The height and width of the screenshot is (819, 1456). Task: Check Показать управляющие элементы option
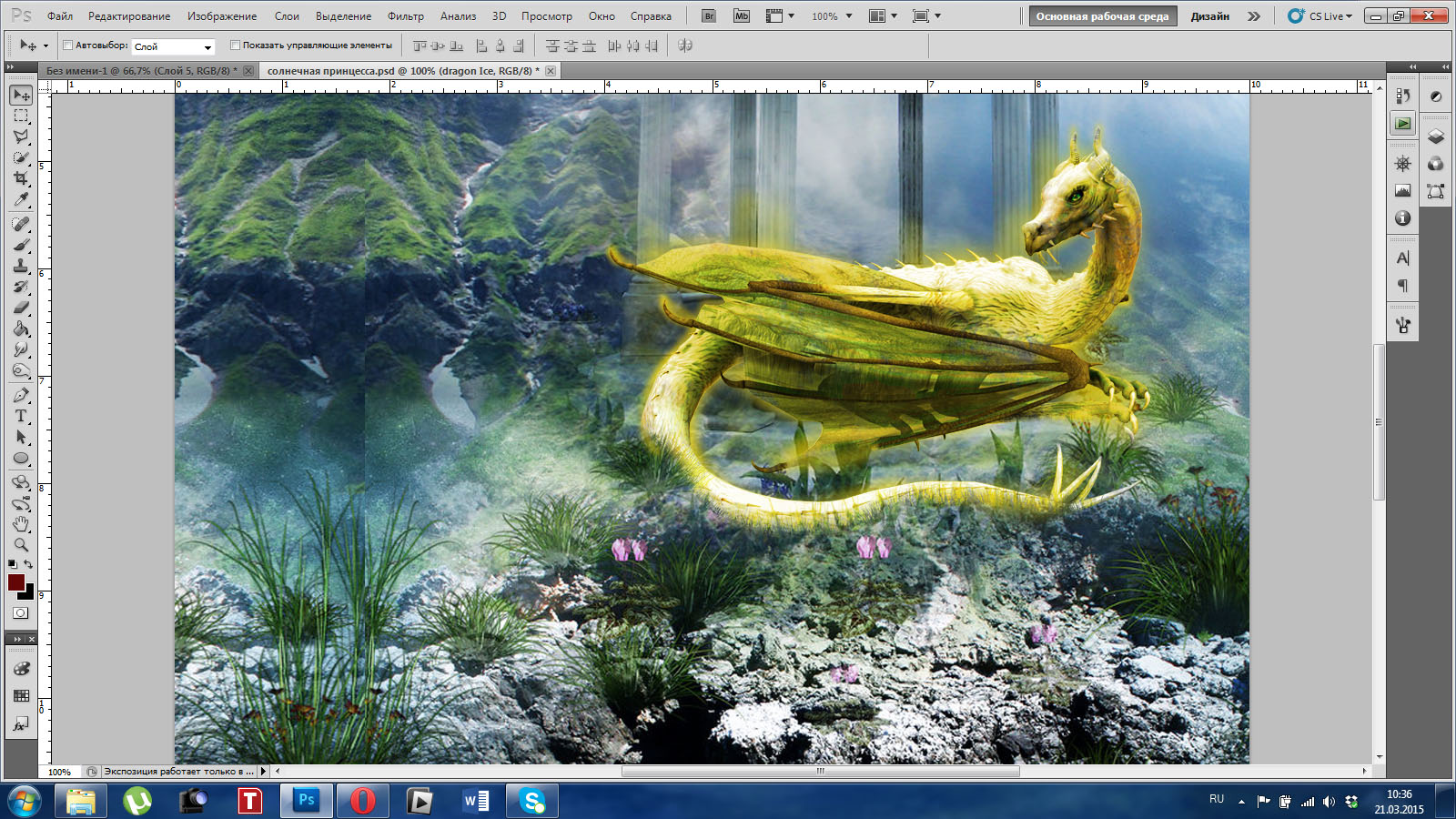point(235,45)
